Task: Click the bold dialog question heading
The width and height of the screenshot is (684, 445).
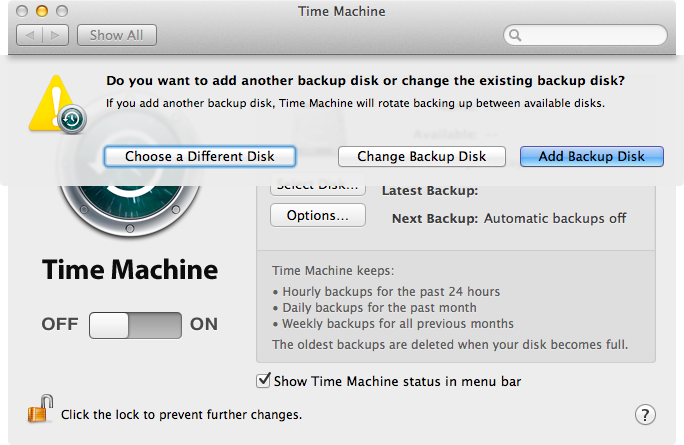Action: 366,81
